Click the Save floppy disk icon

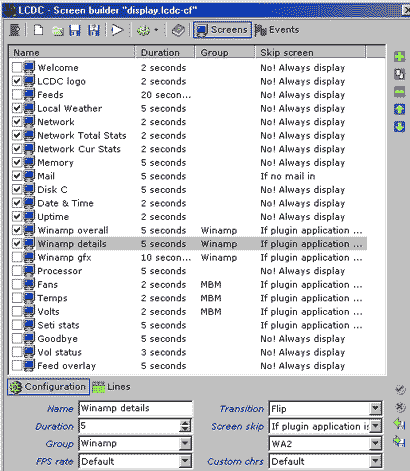click(x=75, y=30)
